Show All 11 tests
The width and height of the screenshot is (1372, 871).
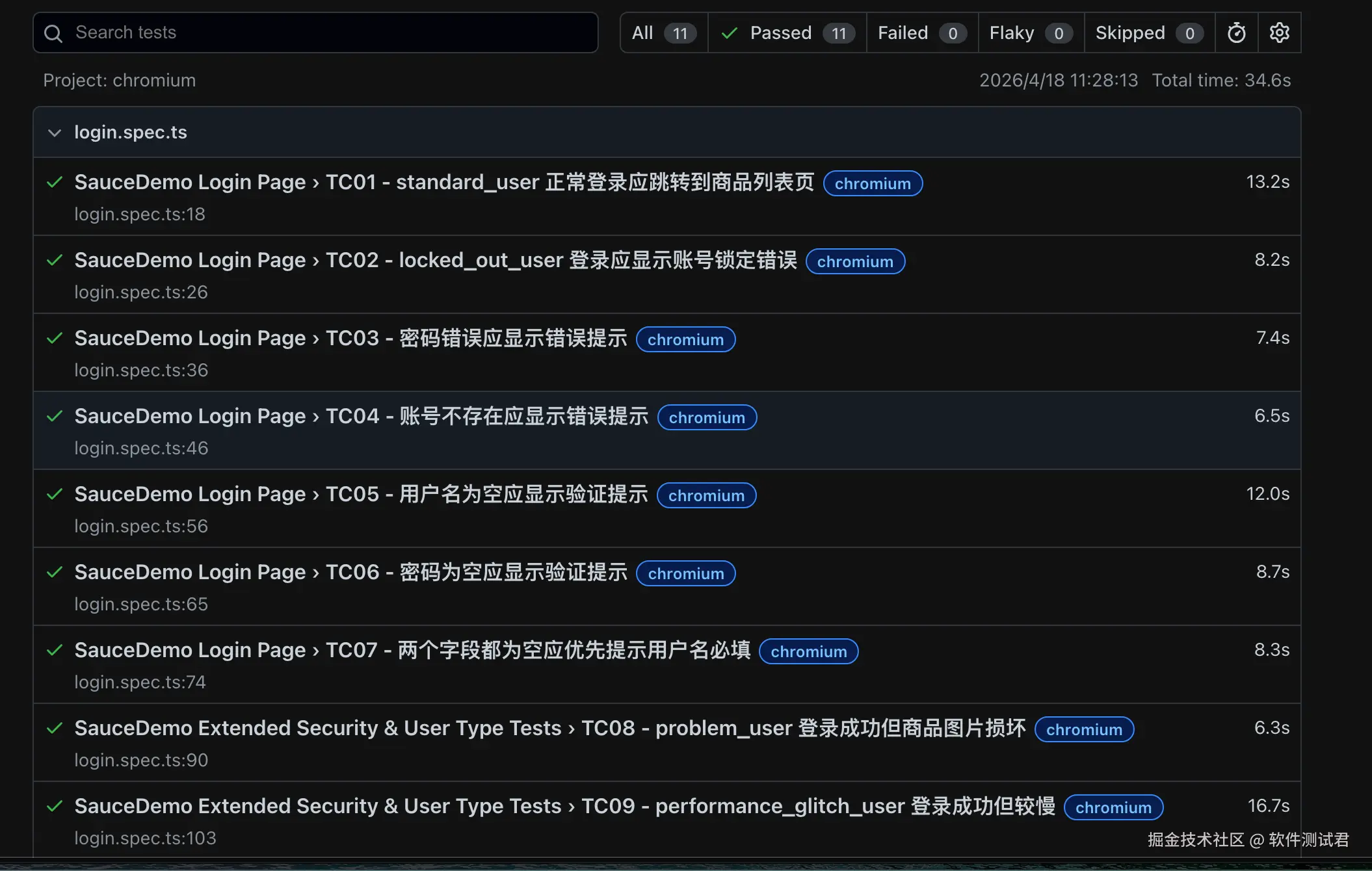pos(663,32)
